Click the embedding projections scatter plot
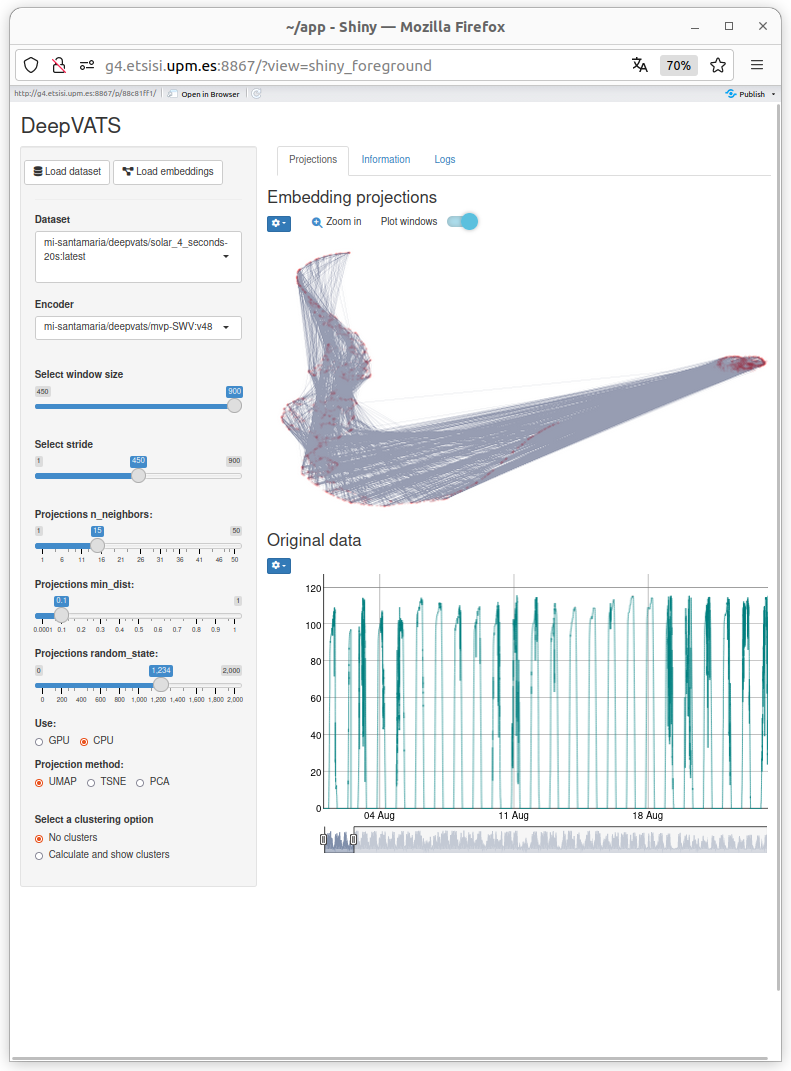Viewport: 791px width, 1071px height. pyautogui.click(x=523, y=380)
